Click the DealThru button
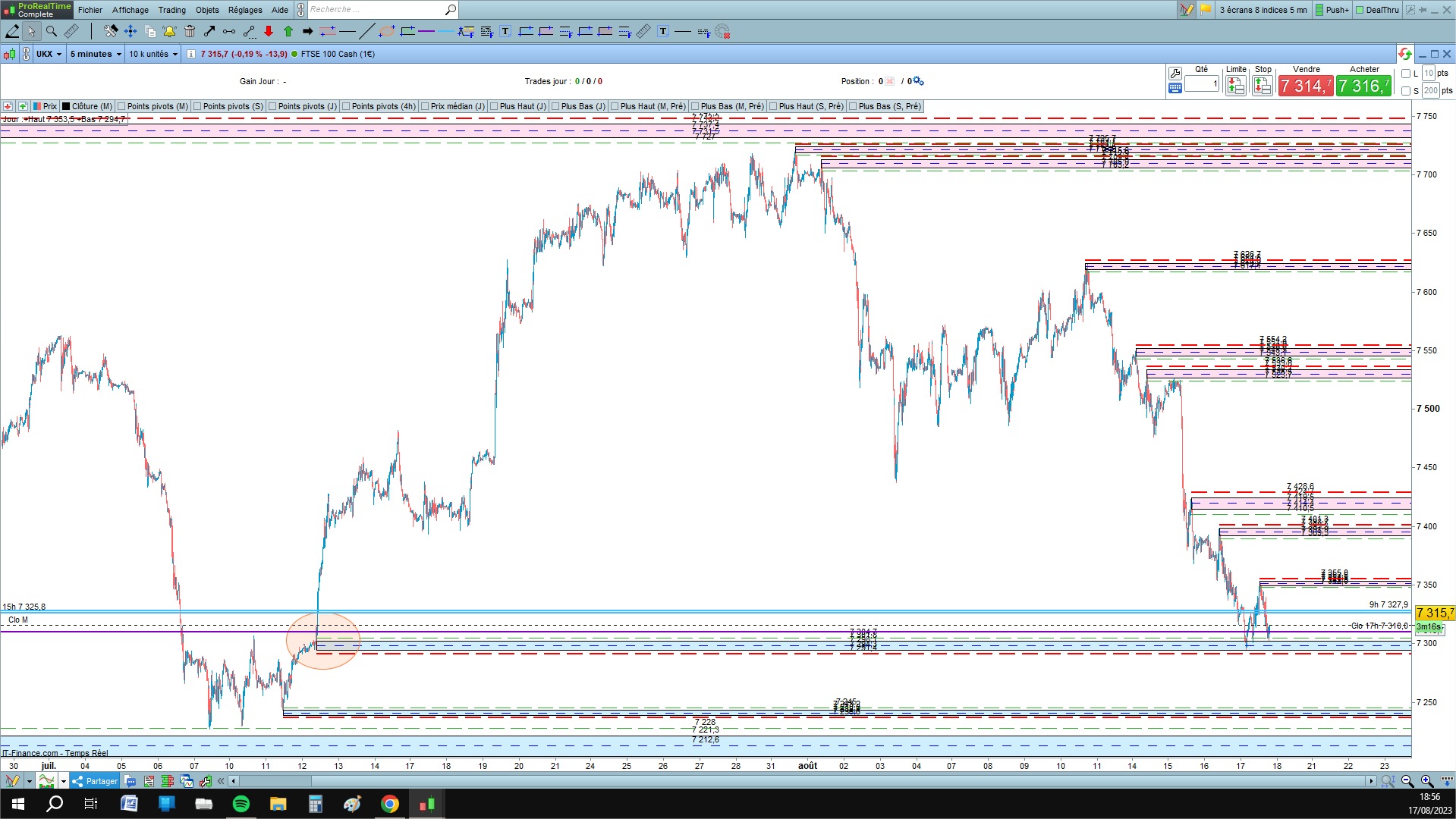Screen dimensions: 1456x819 point(1377,10)
